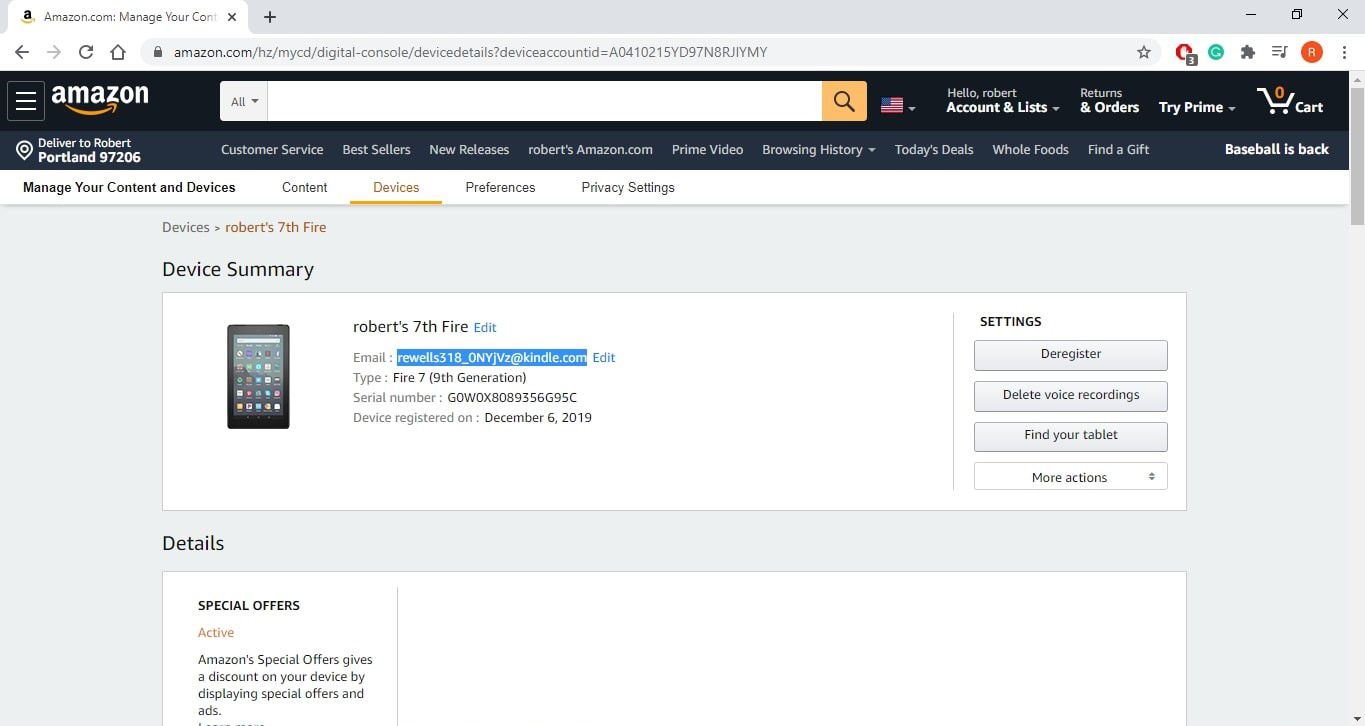Click the Active special offers status
1365x726 pixels.
[216, 632]
